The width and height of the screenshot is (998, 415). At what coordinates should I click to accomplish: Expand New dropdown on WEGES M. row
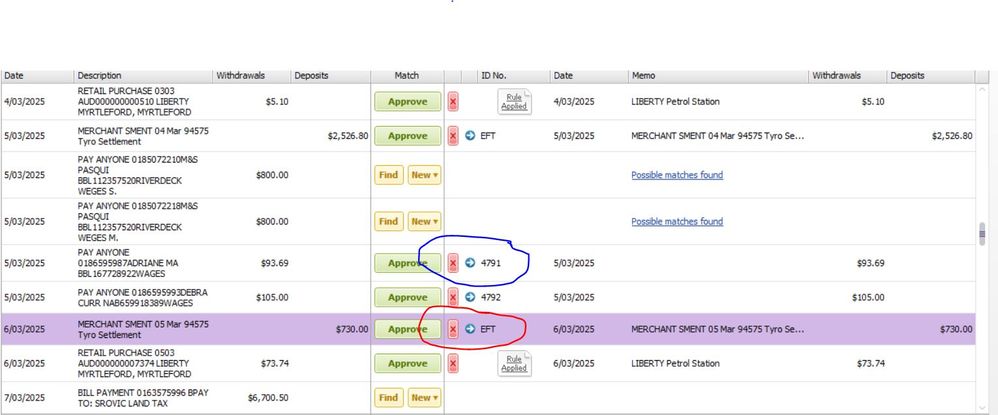click(x=425, y=222)
